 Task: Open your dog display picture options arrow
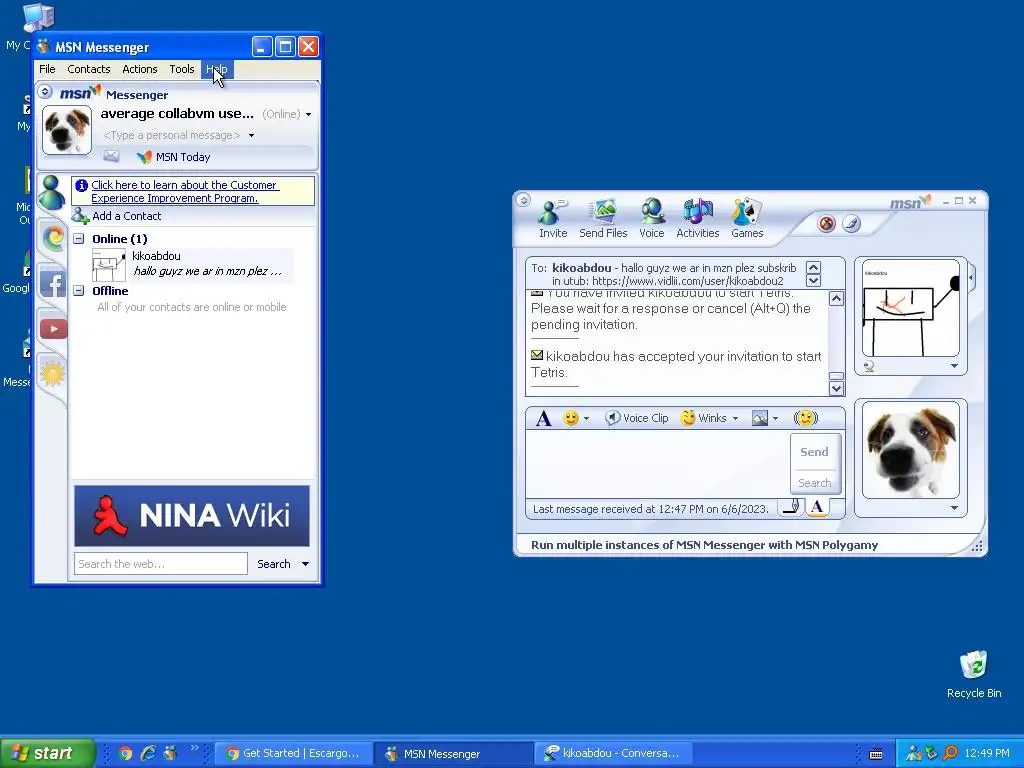[x=954, y=508]
